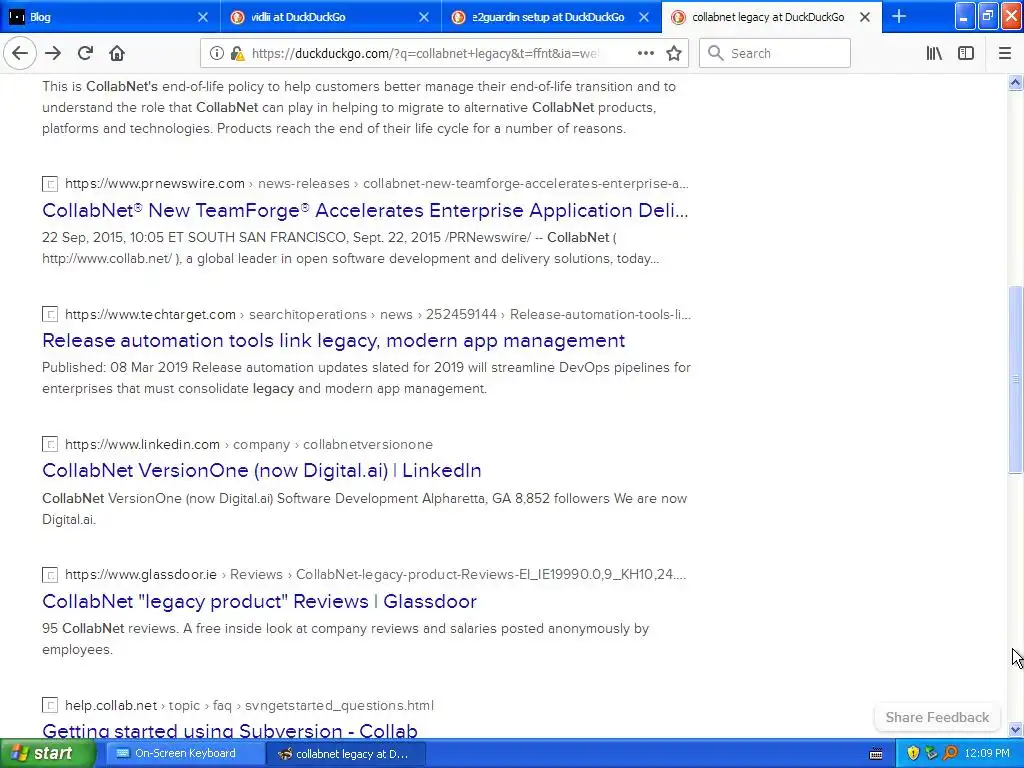This screenshot has height=768, width=1024.
Task: Click snippet text '95 CollabNet reviews'
Action: click(x=110, y=628)
